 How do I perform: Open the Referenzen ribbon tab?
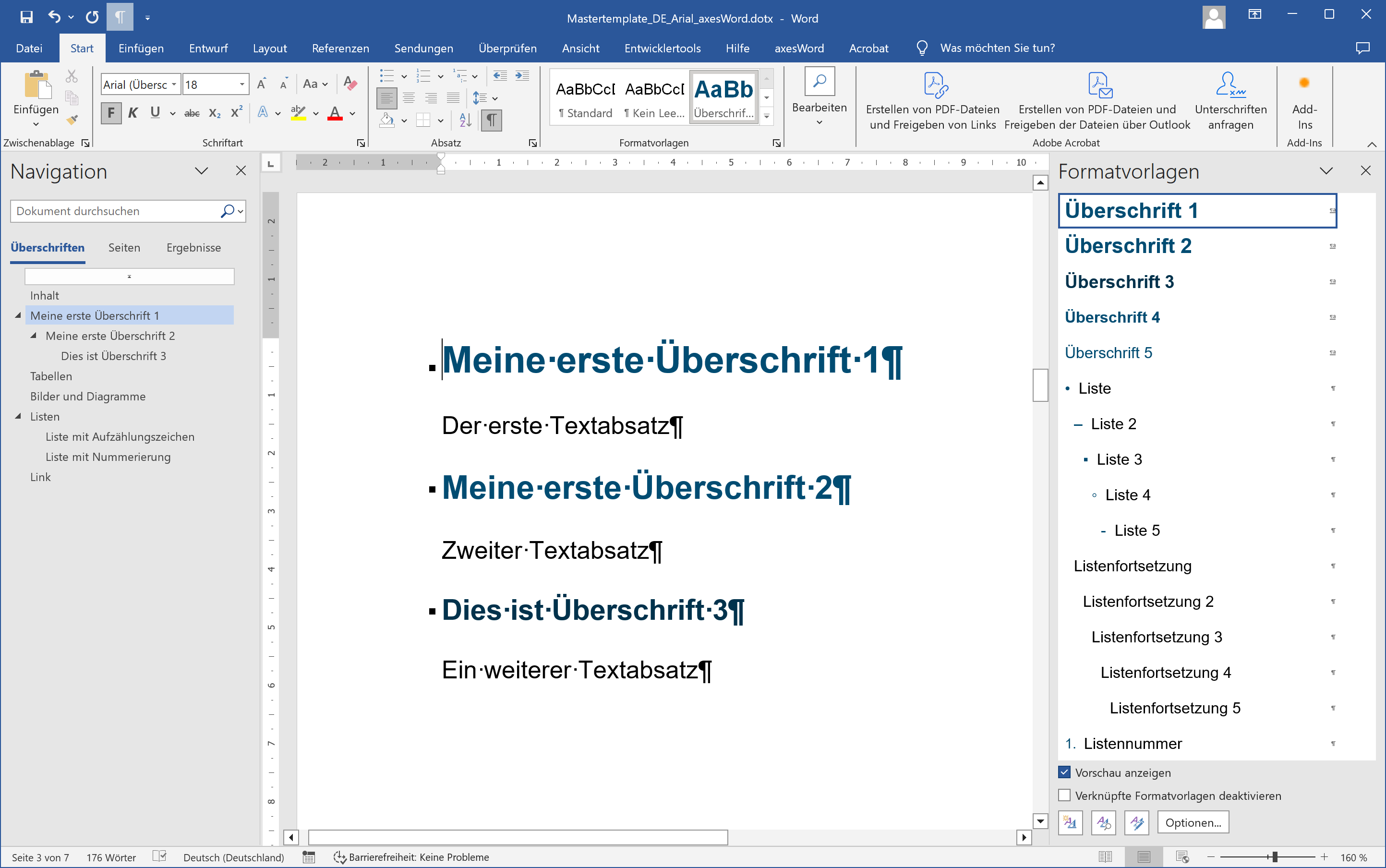coord(340,48)
